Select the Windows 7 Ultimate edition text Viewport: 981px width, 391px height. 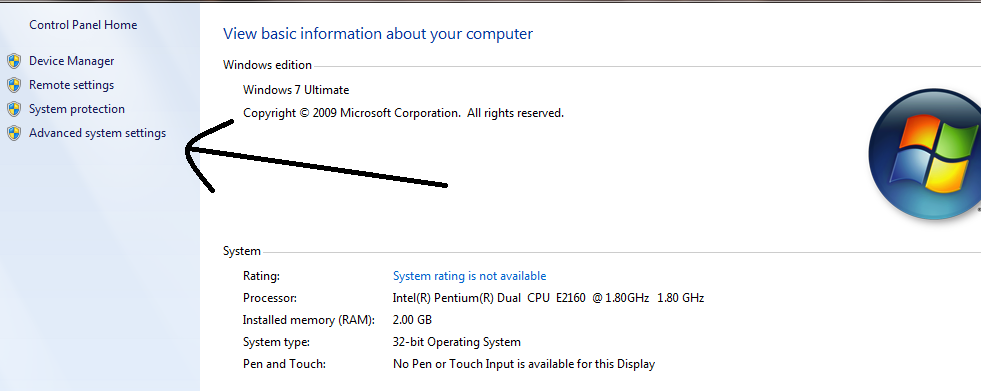296,90
